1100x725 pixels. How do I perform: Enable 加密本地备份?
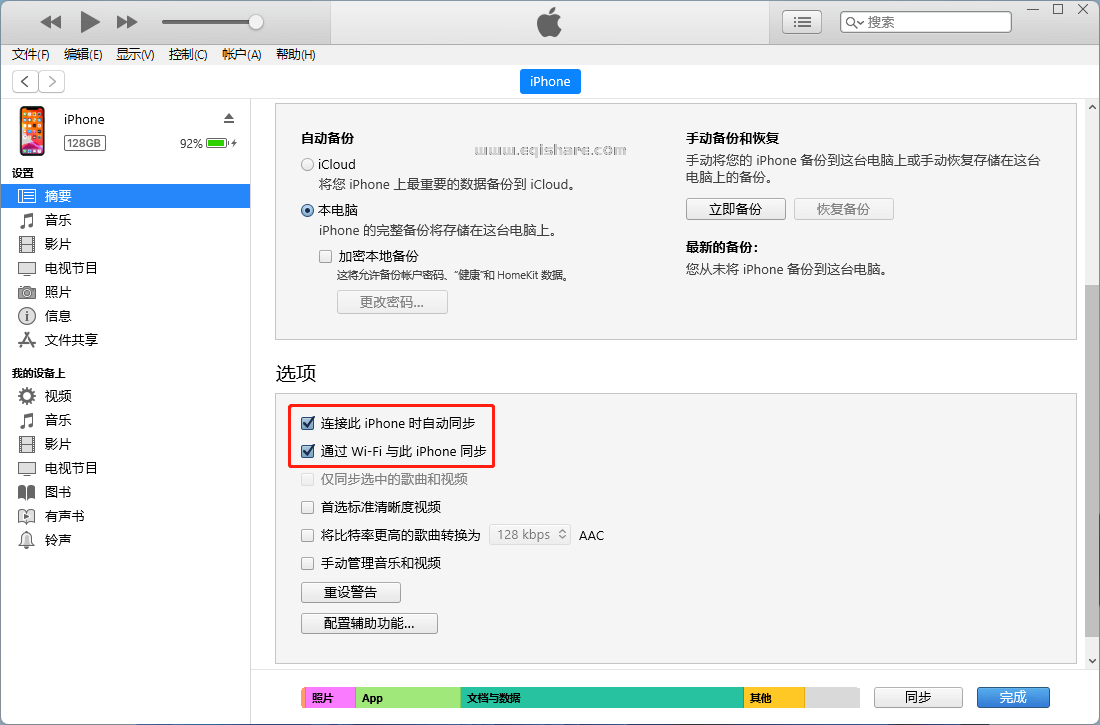[325, 256]
